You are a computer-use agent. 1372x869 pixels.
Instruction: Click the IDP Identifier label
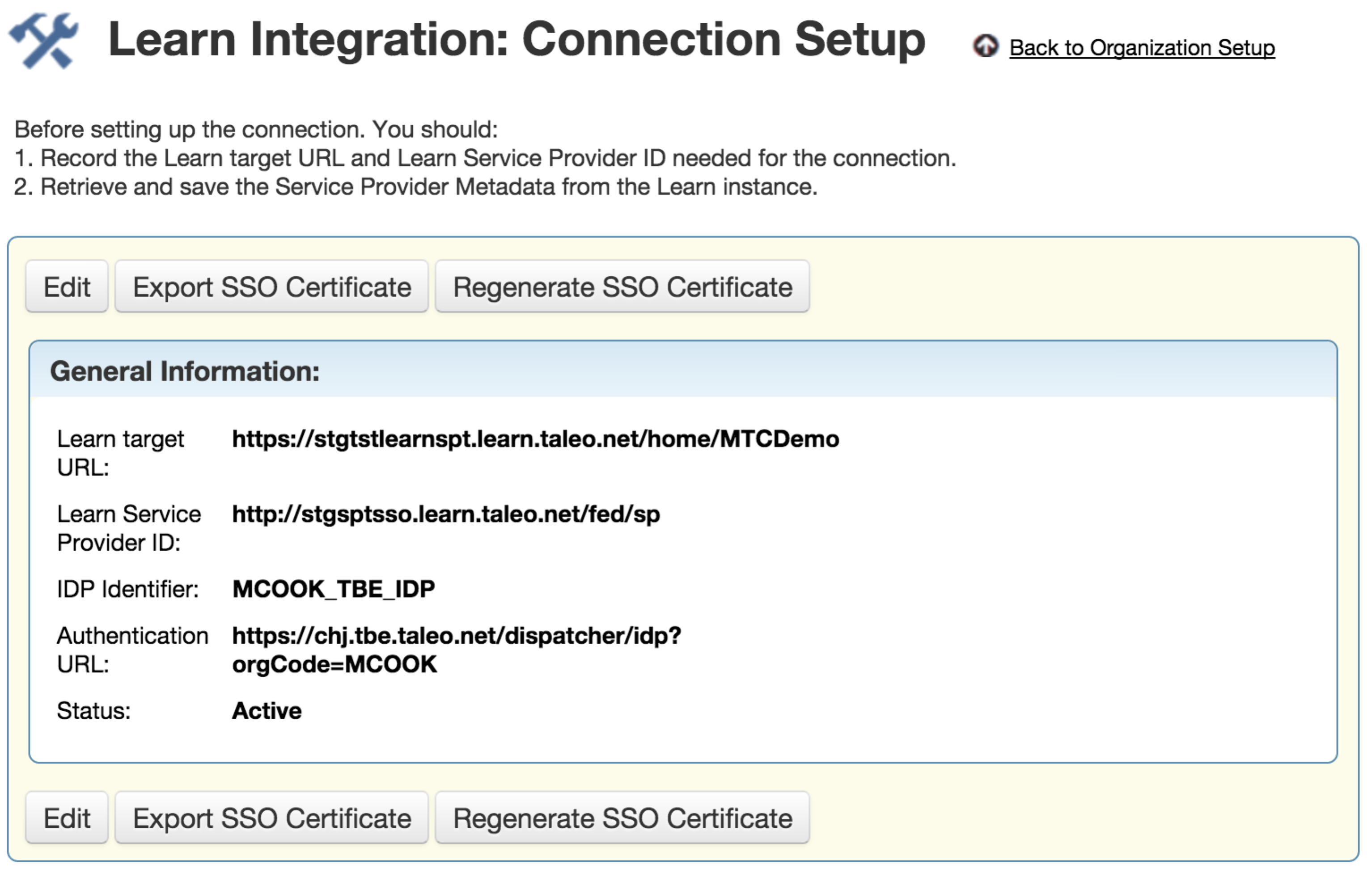[127, 589]
